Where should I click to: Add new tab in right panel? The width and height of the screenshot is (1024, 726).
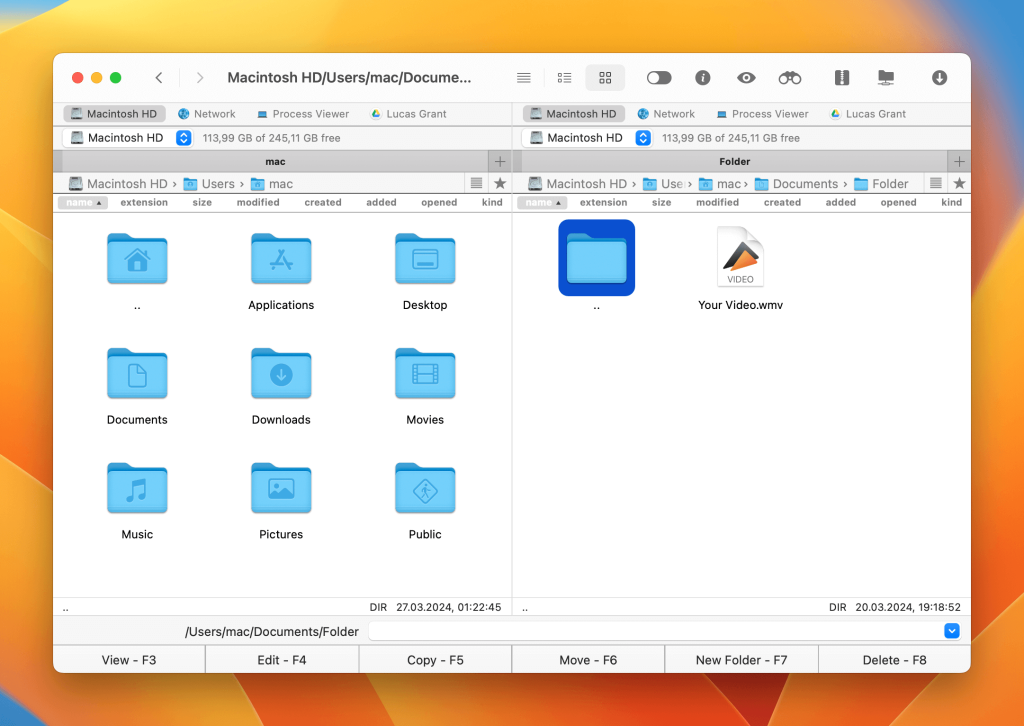(x=959, y=161)
